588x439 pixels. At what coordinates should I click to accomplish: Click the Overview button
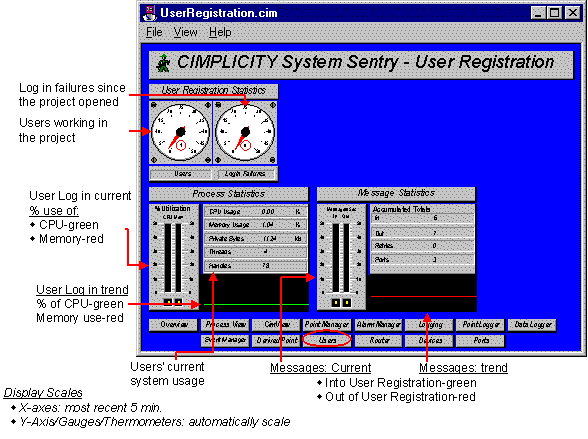point(174,325)
